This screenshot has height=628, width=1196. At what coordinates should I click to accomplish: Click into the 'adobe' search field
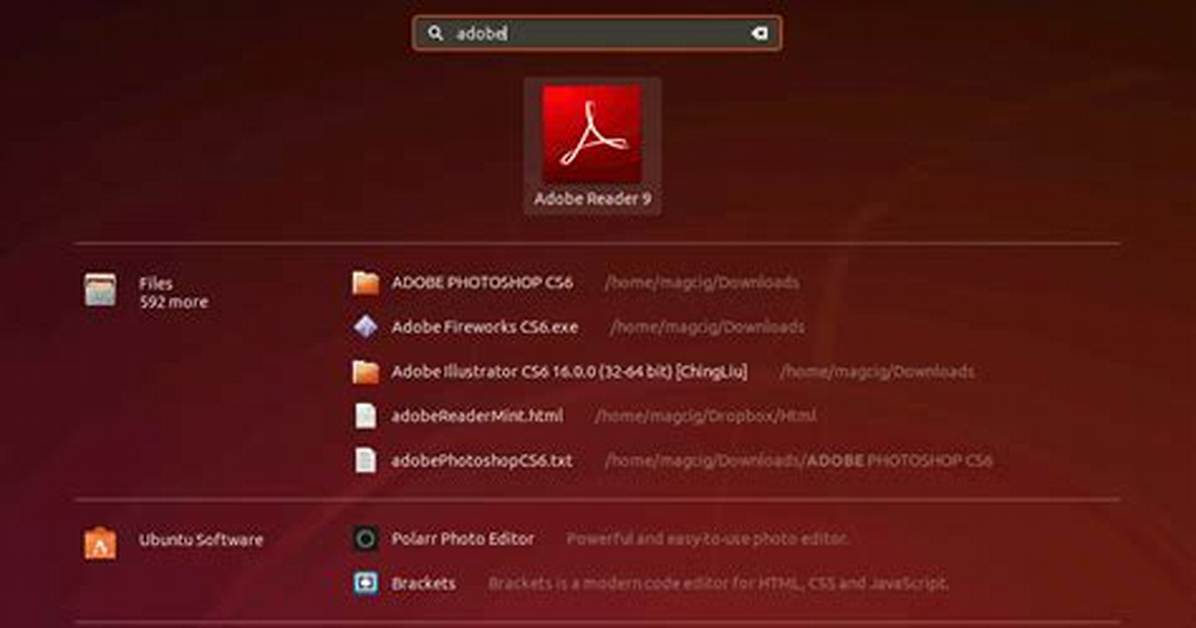(596, 34)
